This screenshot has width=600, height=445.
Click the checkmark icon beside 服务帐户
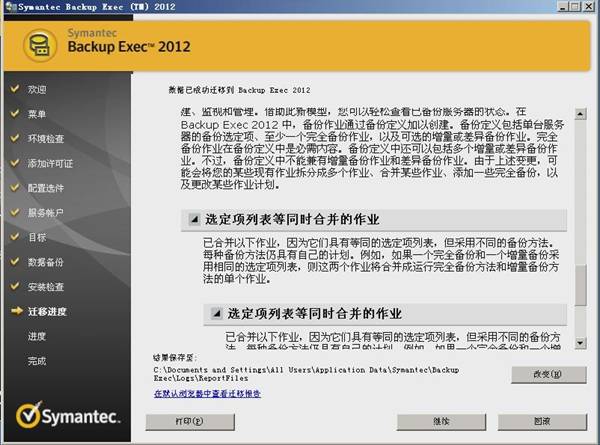[13, 212]
